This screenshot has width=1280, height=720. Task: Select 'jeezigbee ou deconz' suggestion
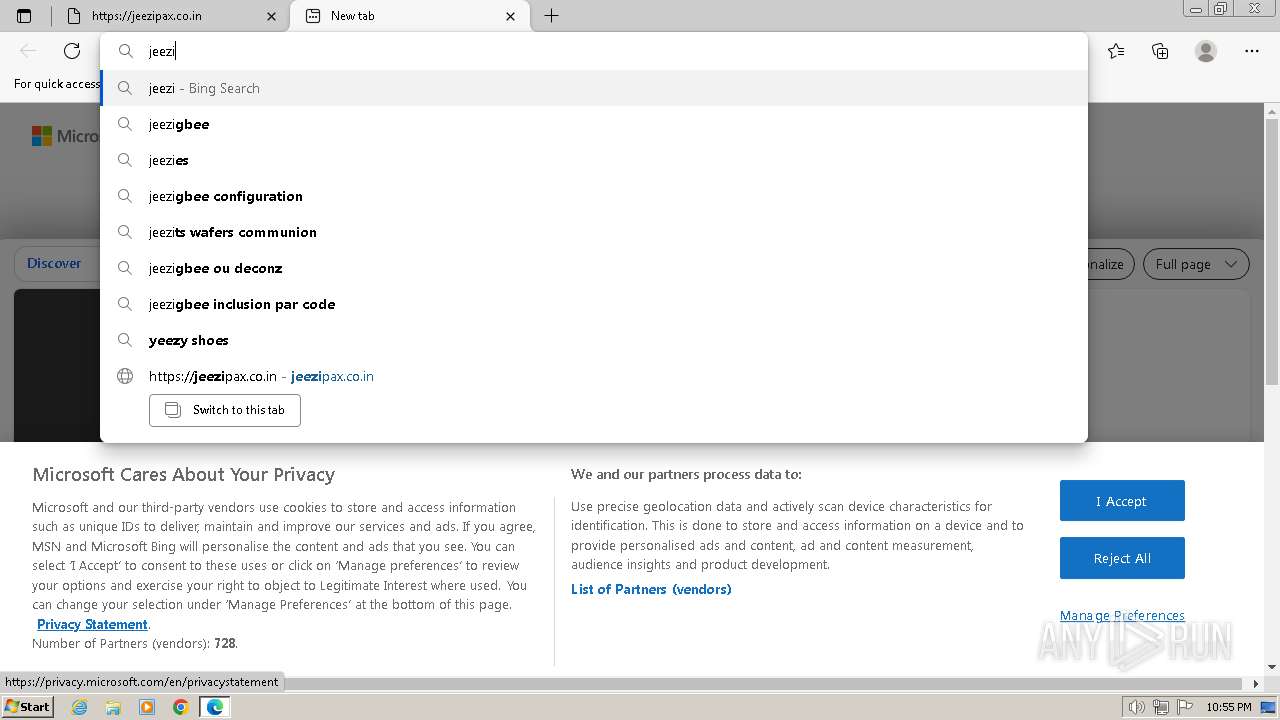pos(594,268)
